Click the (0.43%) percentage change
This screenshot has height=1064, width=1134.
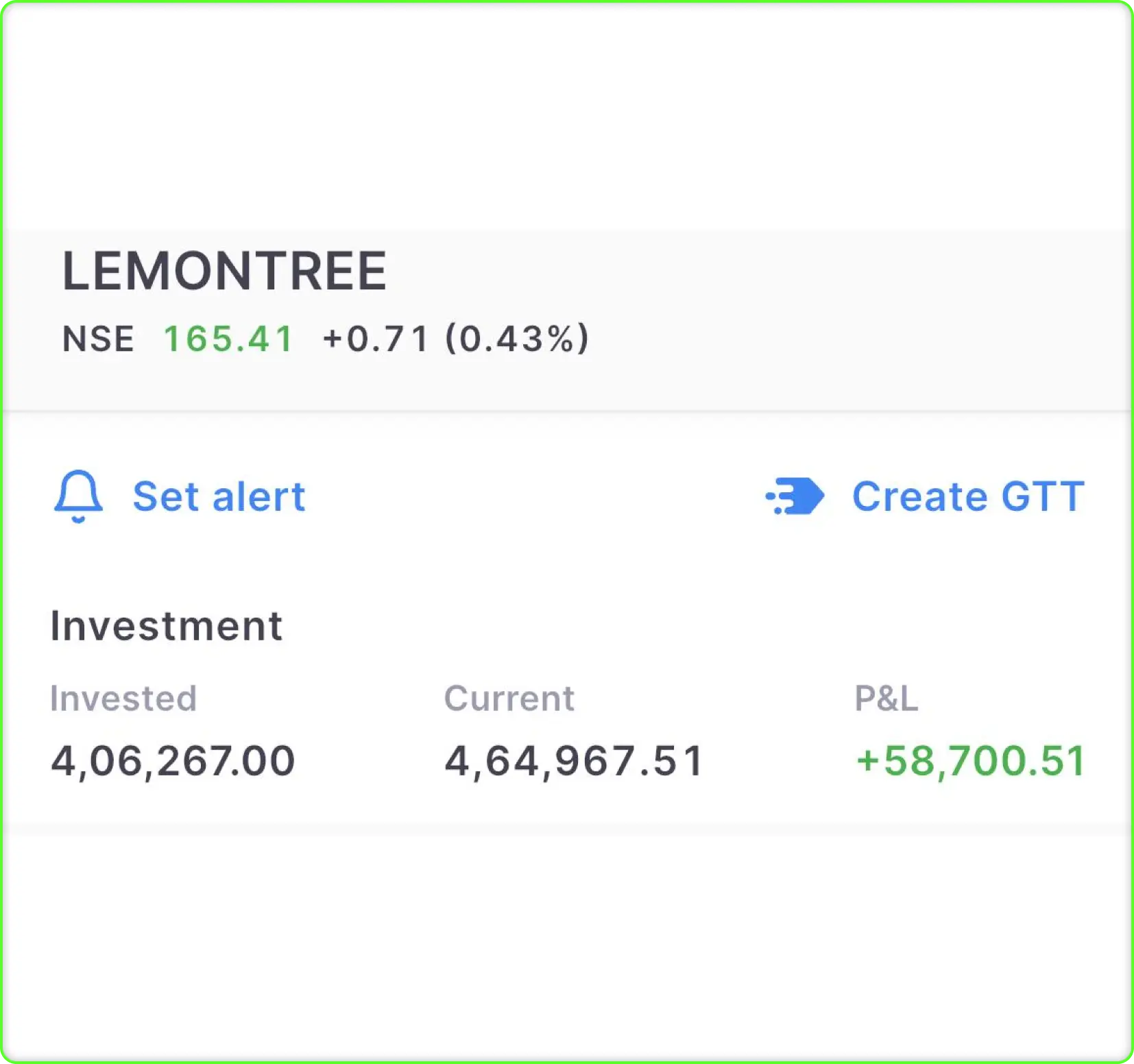tap(517, 339)
